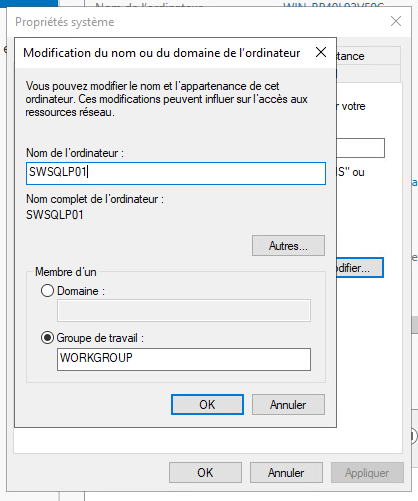This screenshot has width=418, height=501.
Task: Click Annuler at bottom of Propriétés système
Action: tap(286, 472)
